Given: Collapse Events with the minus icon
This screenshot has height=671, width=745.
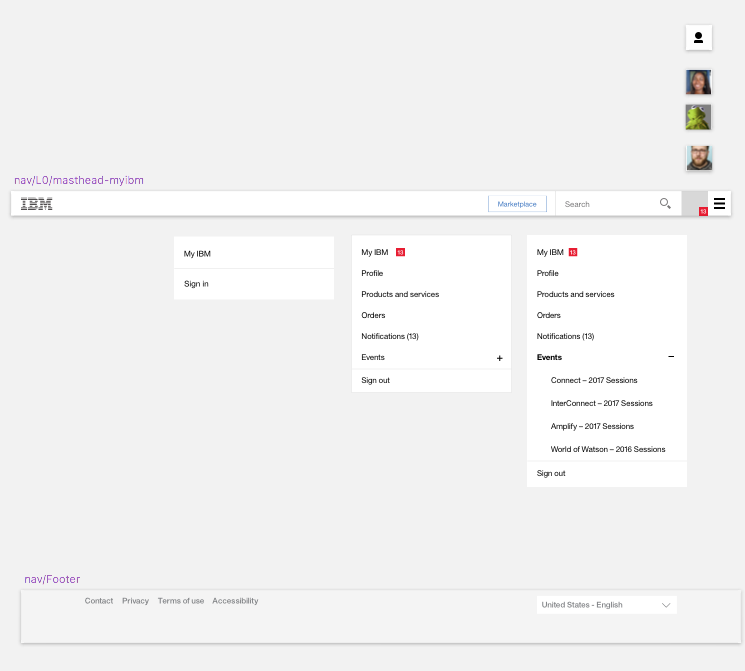Looking at the screenshot, I should pos(671,356).
